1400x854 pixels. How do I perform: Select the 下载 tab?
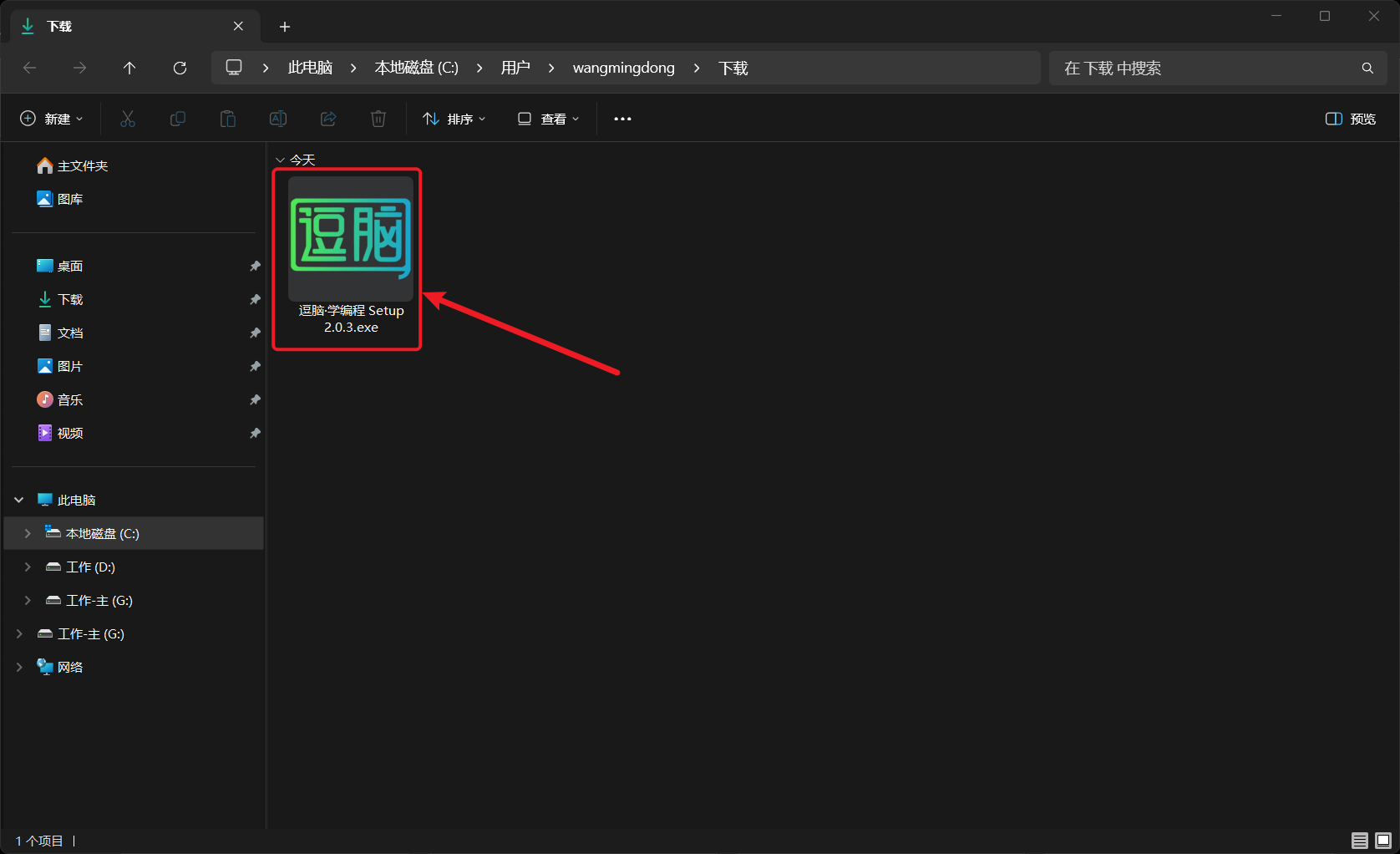134,26
